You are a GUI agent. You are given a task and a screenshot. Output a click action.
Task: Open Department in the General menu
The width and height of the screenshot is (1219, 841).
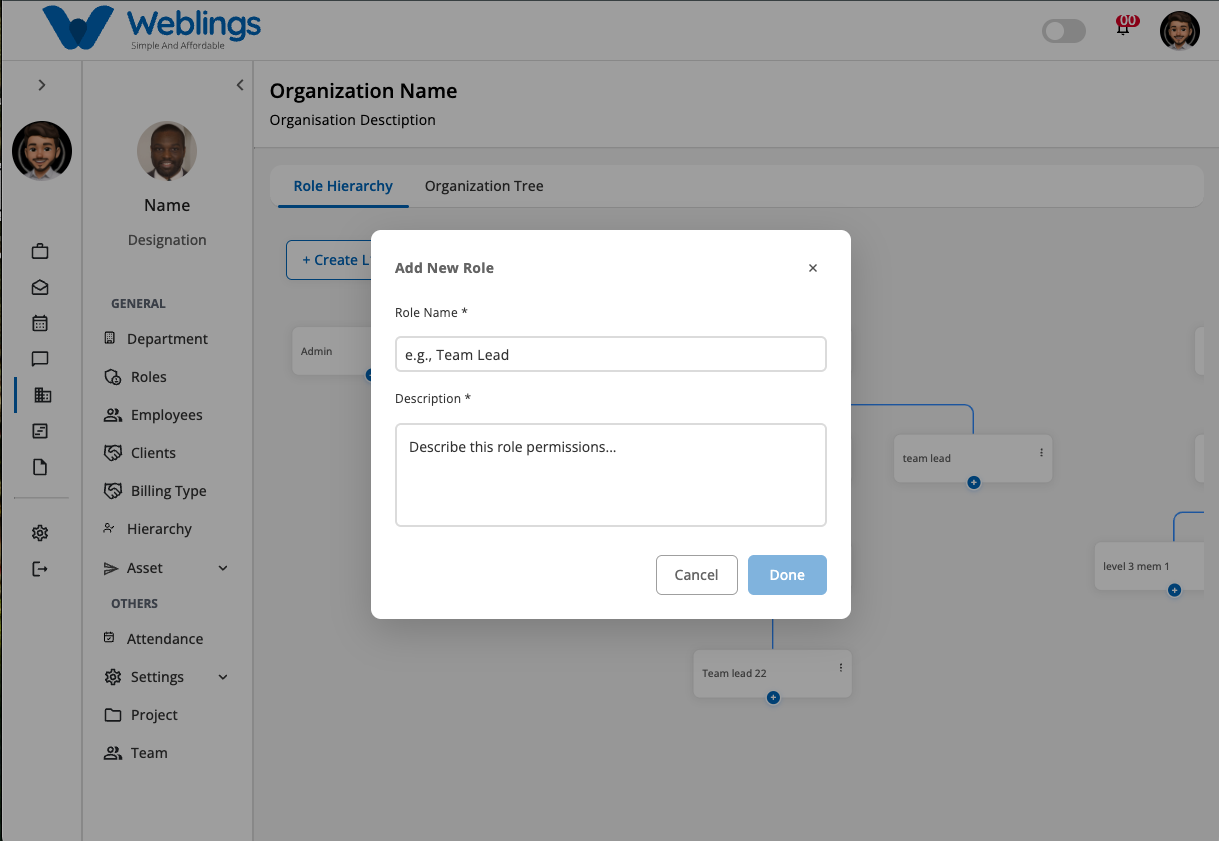pyautogui.click(x=157, y=339)
